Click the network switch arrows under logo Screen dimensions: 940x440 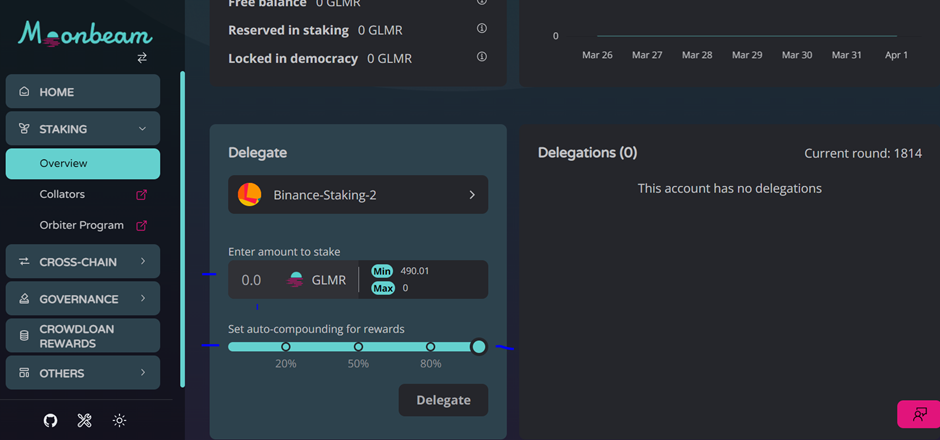coord(142,58)
